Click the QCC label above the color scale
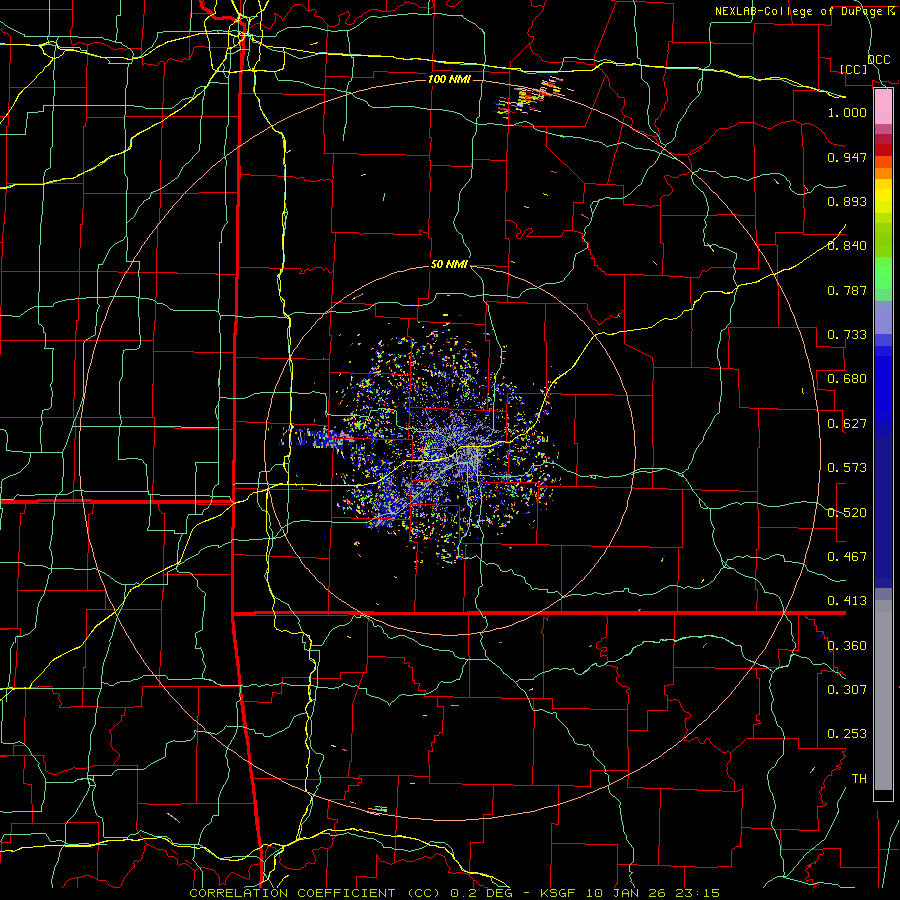900x900 pixels. click(878, 60)
